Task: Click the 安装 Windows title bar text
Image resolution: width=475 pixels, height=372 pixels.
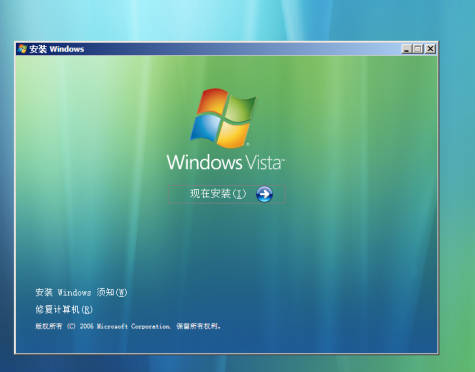Action: pos(57,49)
